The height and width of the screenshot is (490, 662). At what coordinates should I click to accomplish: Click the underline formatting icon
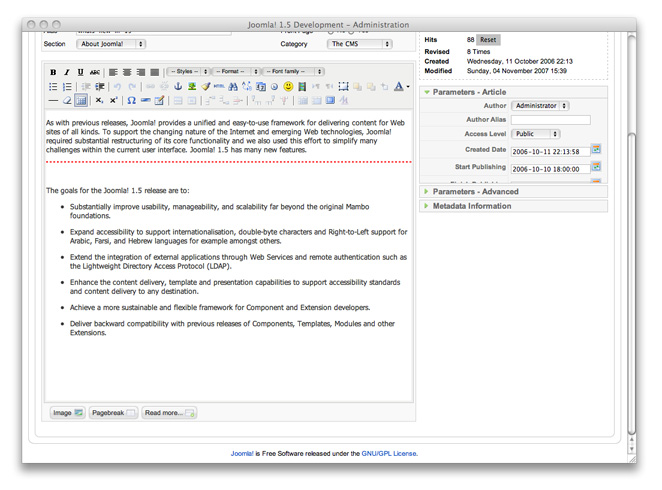pyautogui.click(x=81, y=72)
